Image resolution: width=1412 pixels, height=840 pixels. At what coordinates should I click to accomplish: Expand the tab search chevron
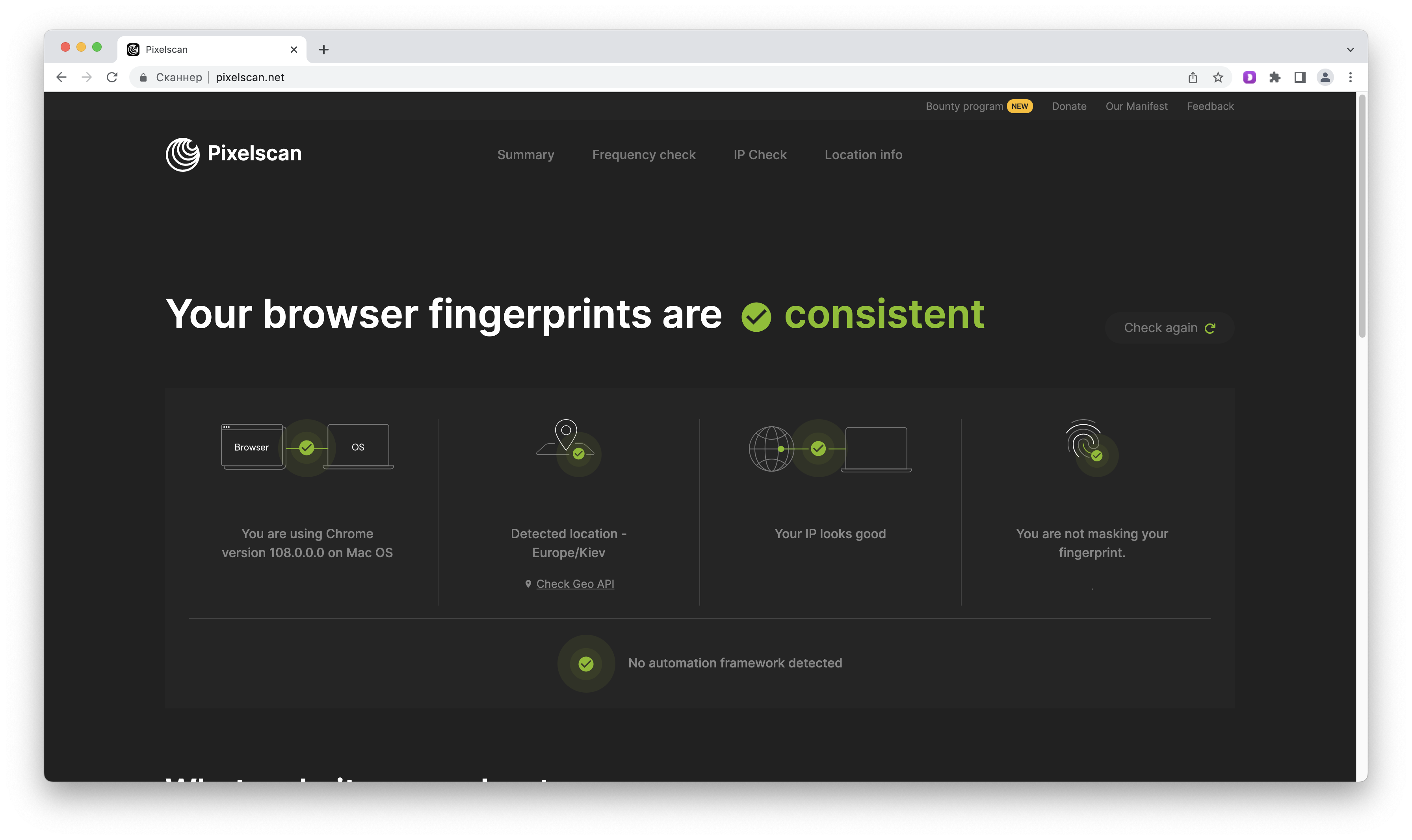click(x=1351, y=50)
